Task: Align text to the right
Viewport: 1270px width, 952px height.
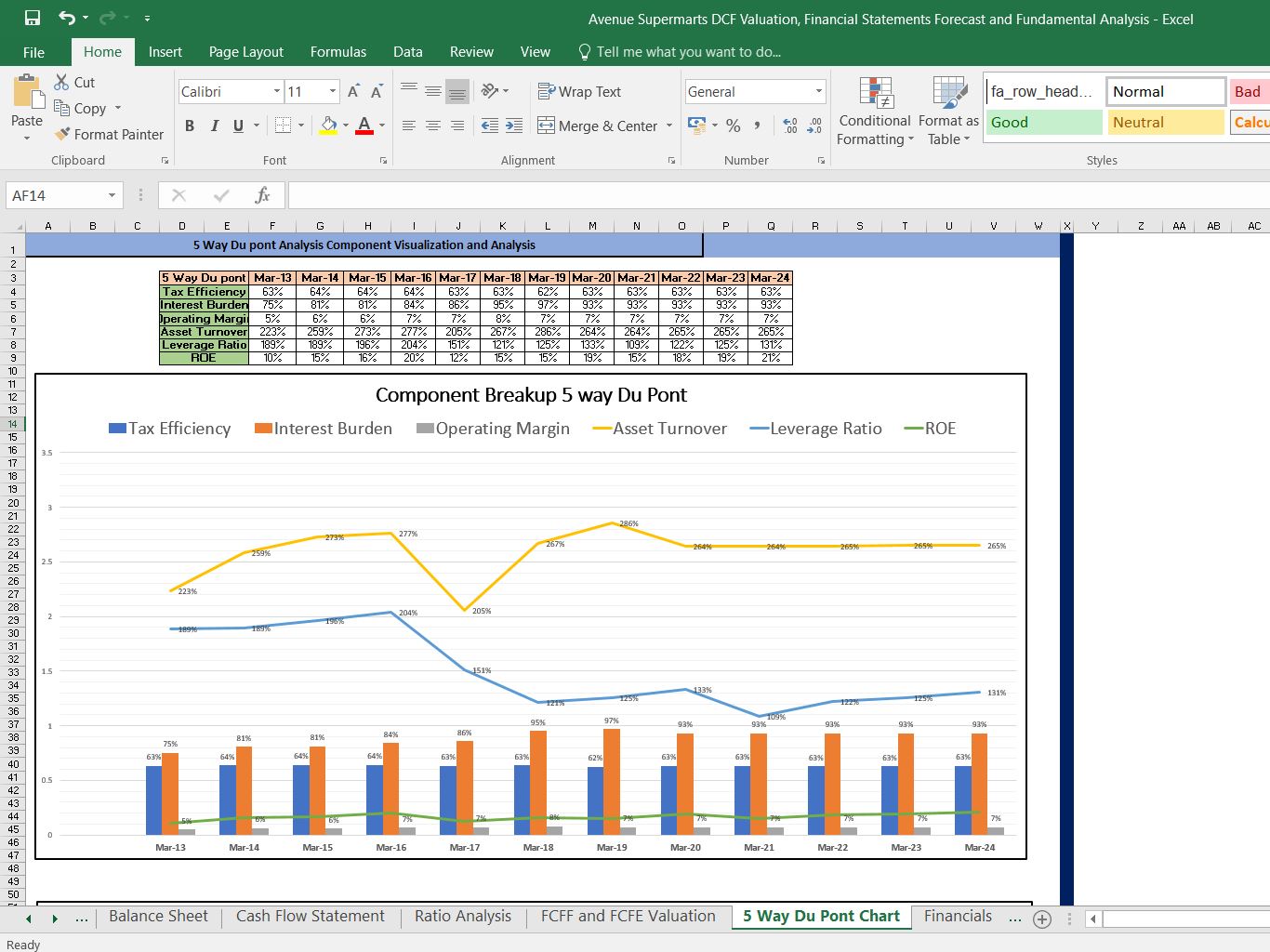Action: pyautogui.click(x=457, y=126)
